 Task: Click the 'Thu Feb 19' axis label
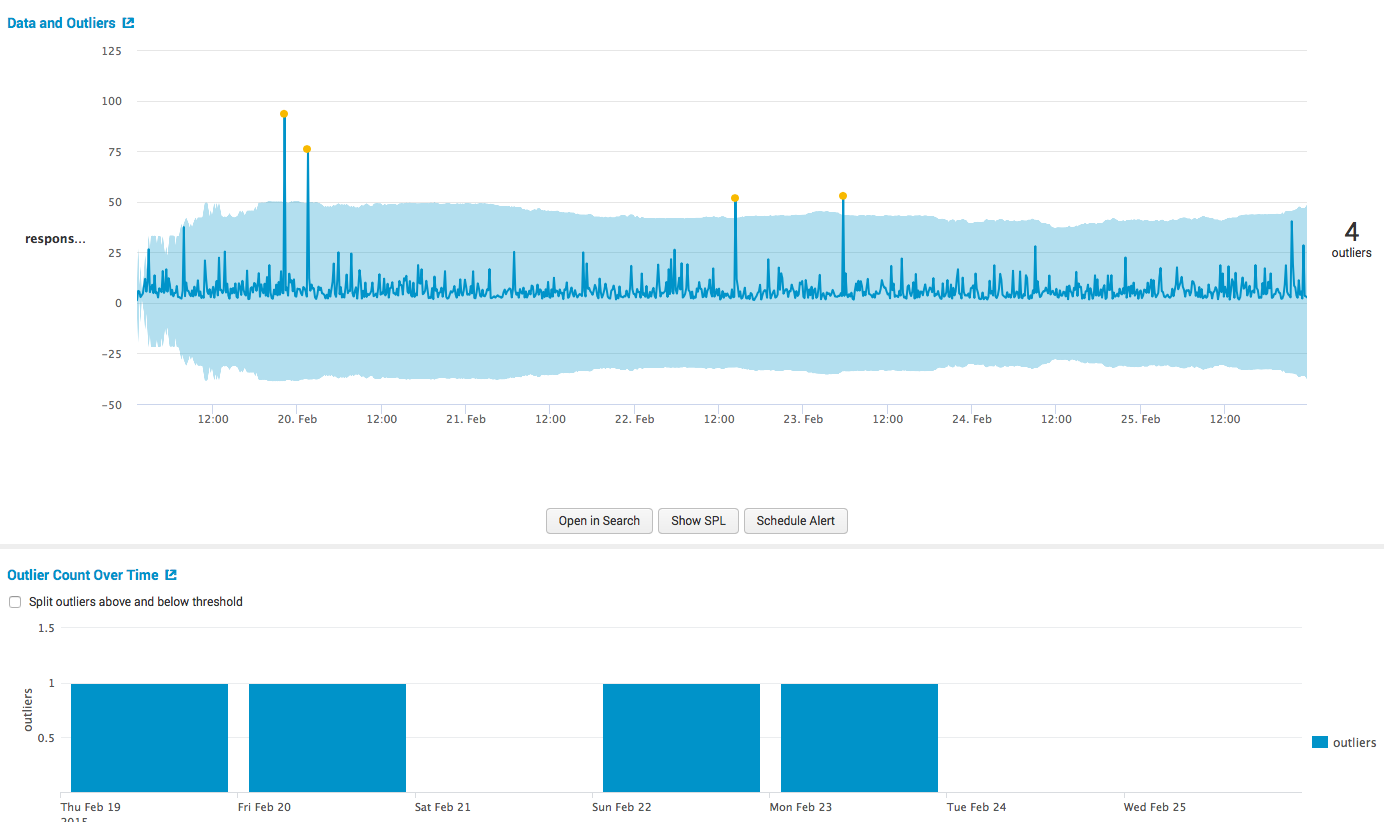pyautogui.click(x=91, y=807)
